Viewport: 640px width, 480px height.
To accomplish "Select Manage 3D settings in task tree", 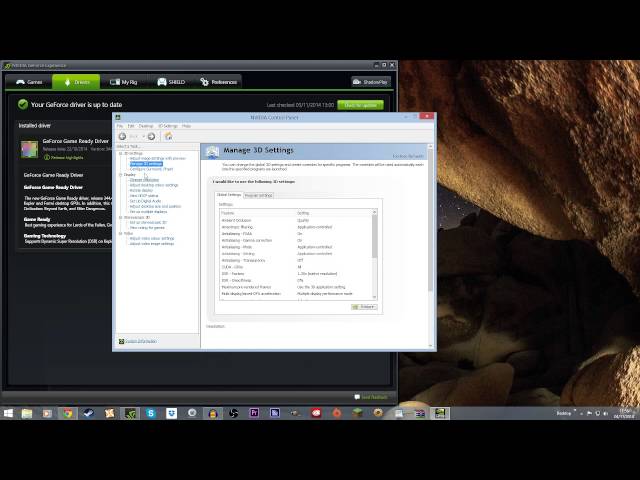I will pos(146,164).
